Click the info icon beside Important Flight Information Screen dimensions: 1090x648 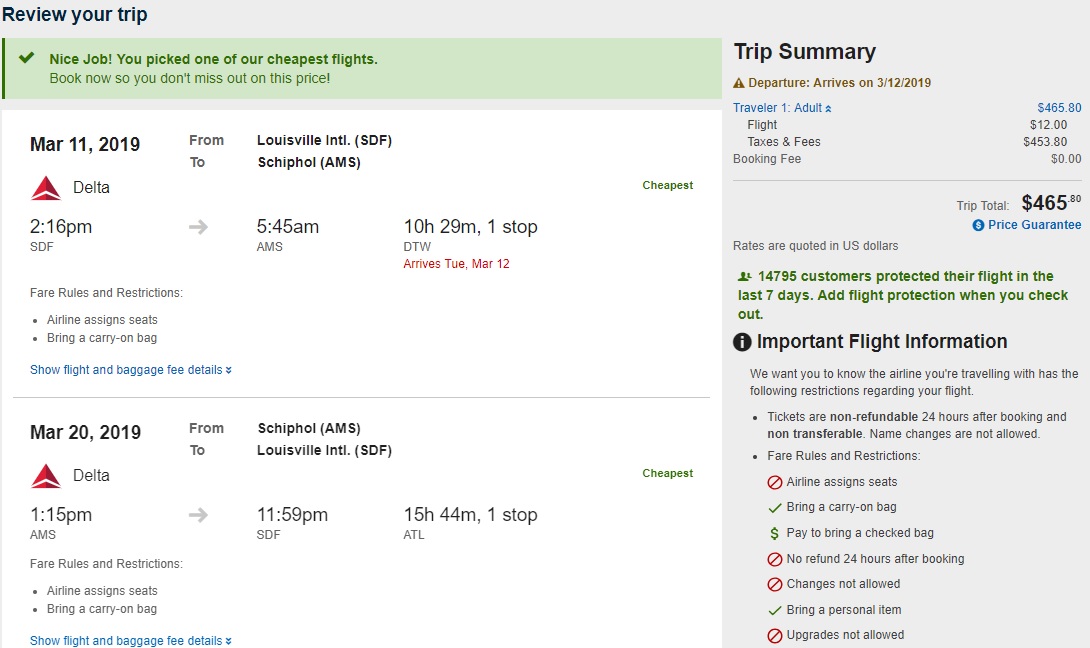(742, 342)
